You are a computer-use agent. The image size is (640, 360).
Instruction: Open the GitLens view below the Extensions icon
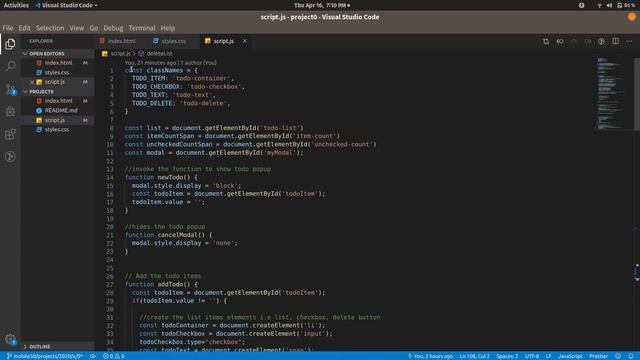10,157
